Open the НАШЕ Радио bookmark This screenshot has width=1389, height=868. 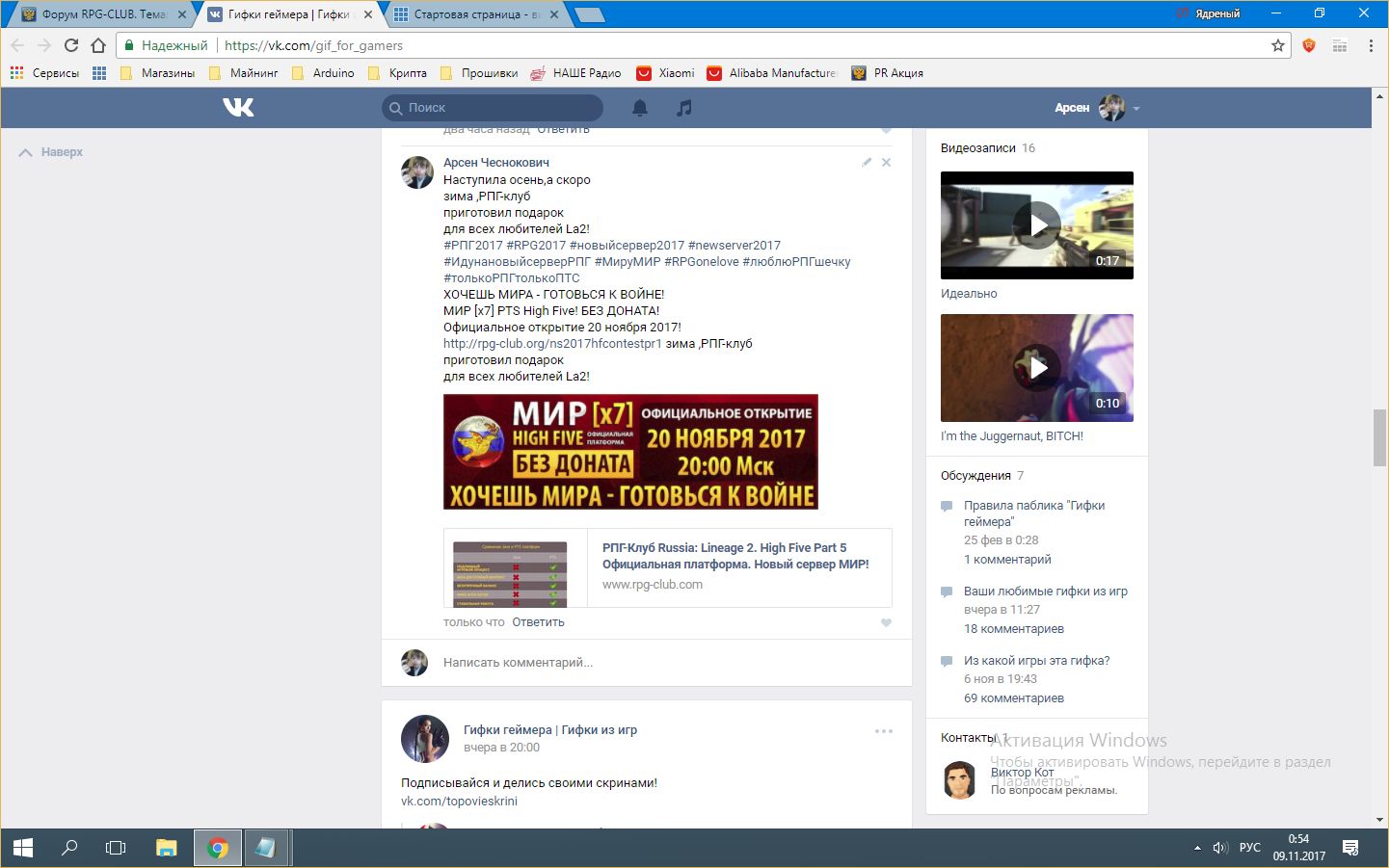[x=576, y=72]
